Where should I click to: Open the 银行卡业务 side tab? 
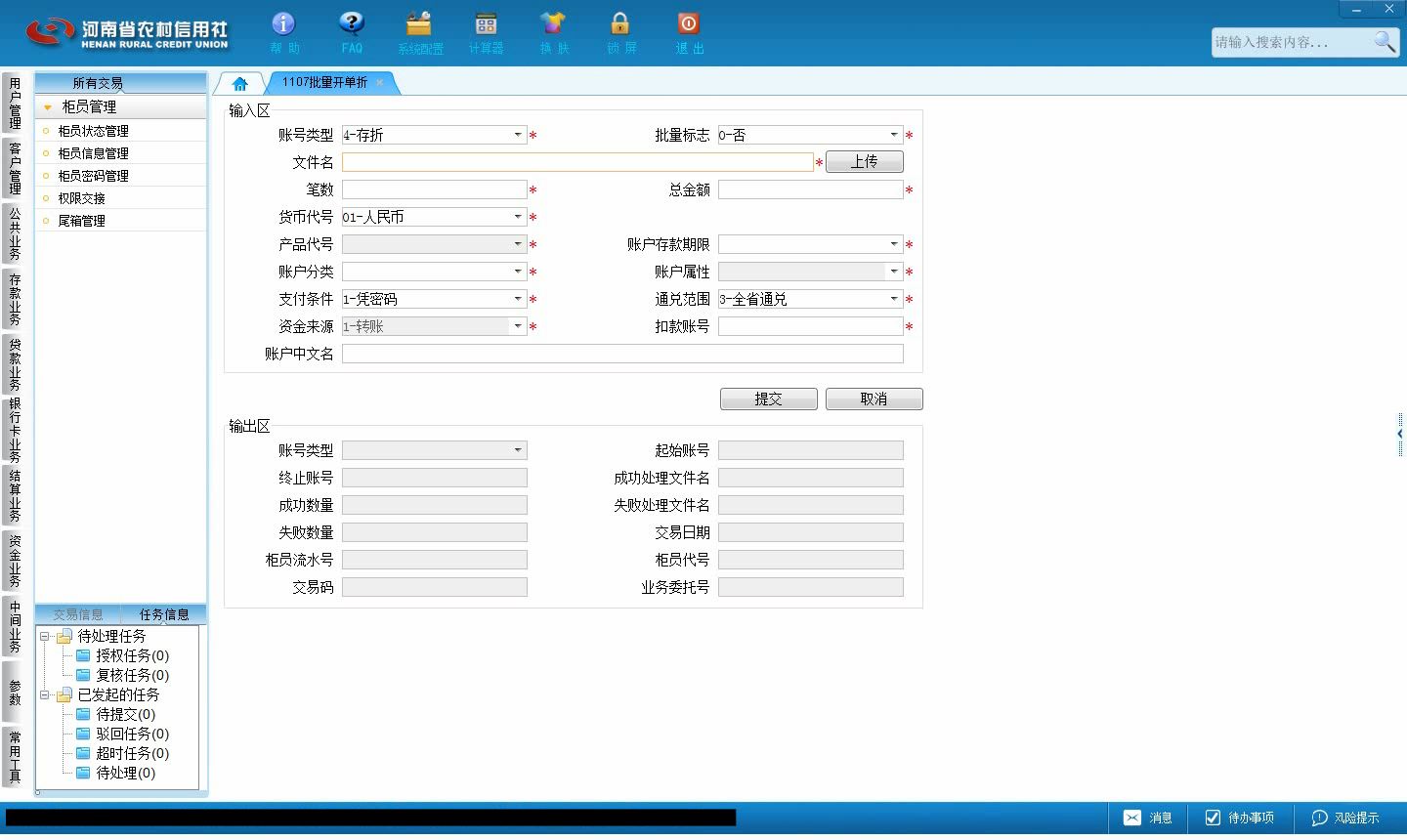[x=14, y=430]
